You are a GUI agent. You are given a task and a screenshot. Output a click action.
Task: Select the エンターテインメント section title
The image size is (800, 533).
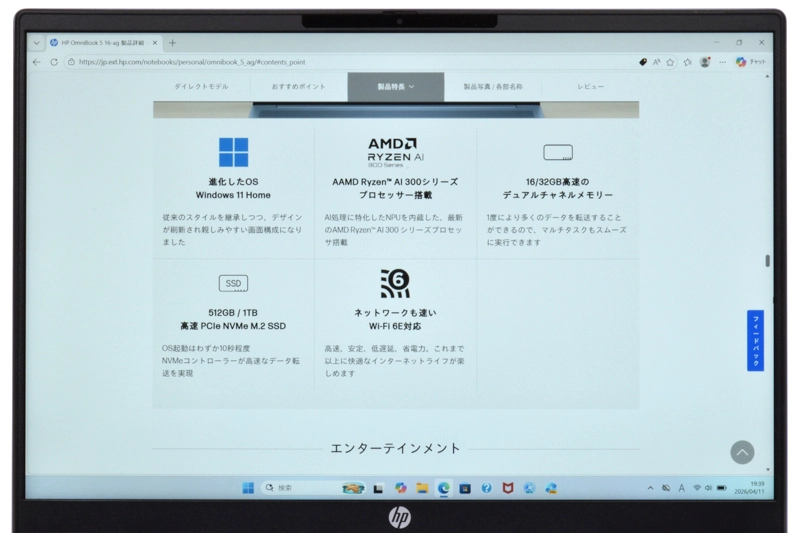395,448
